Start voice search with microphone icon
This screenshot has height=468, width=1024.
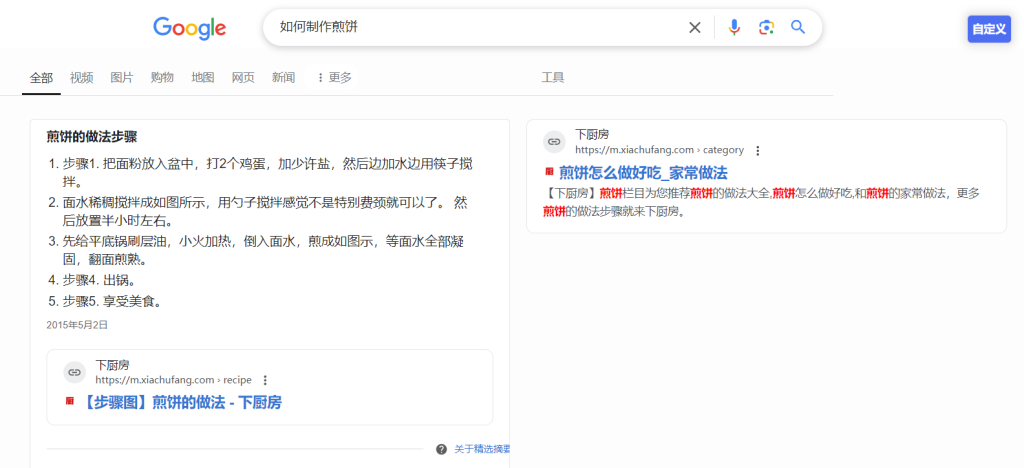(x=734, y=27)
